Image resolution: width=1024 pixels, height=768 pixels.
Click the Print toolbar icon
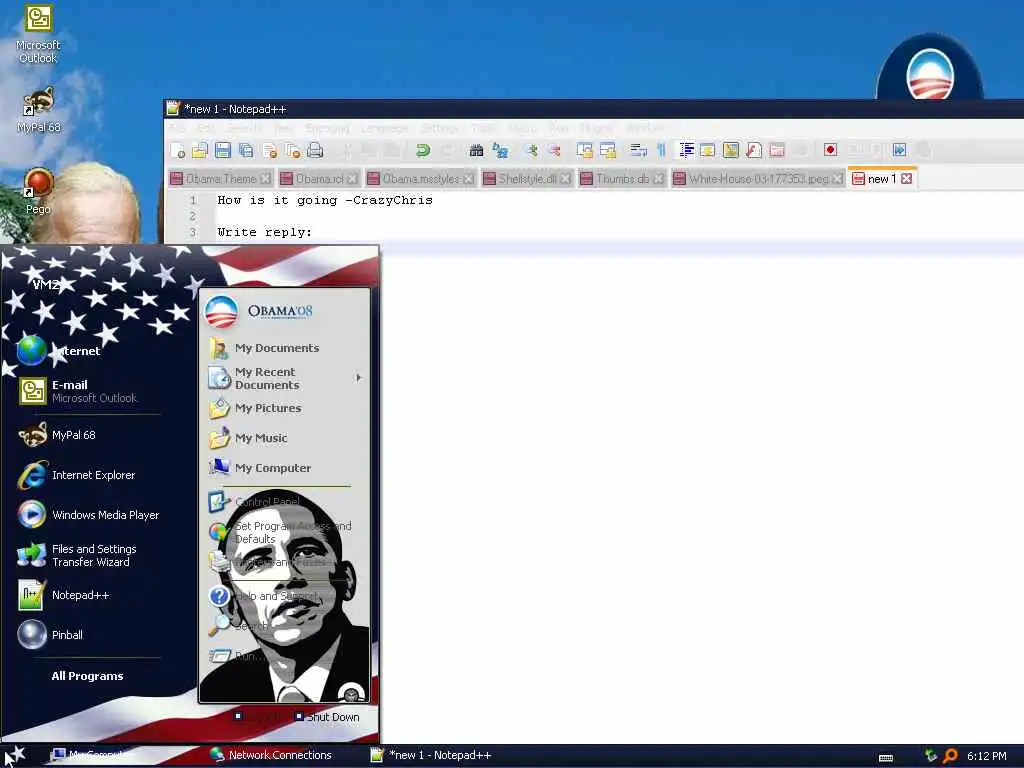point(315,151)
